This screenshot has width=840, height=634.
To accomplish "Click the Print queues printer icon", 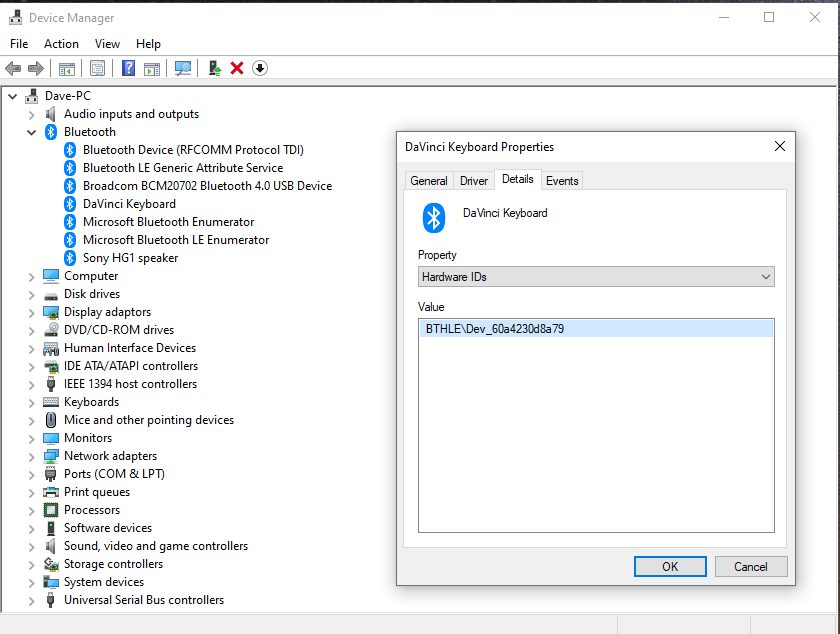I will pos(51,492).
